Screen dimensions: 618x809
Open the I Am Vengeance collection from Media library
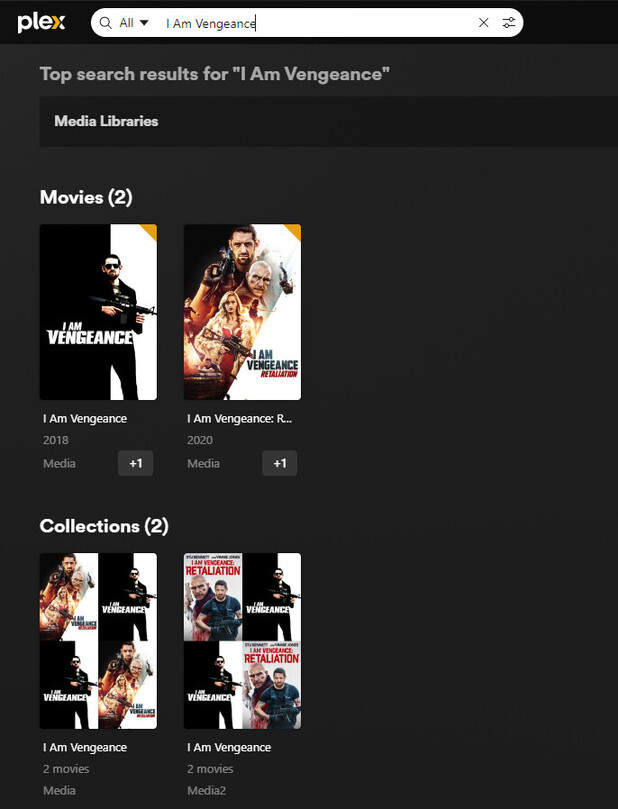tap(99, 641)
